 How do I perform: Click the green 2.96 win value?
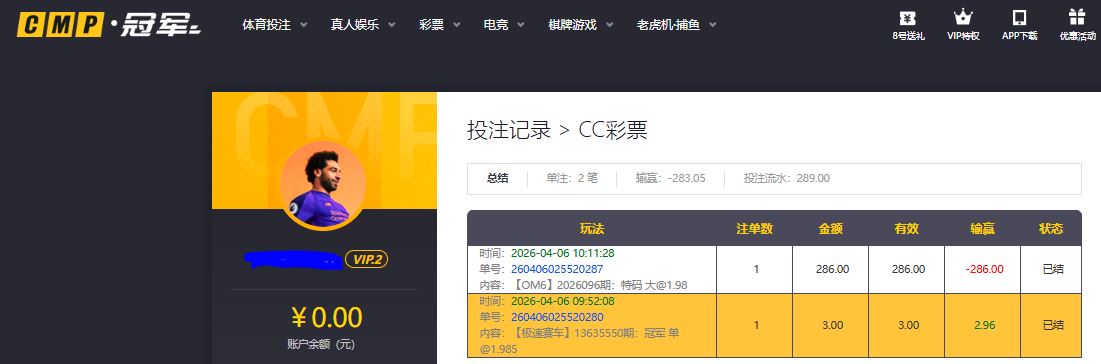[984, 325]
